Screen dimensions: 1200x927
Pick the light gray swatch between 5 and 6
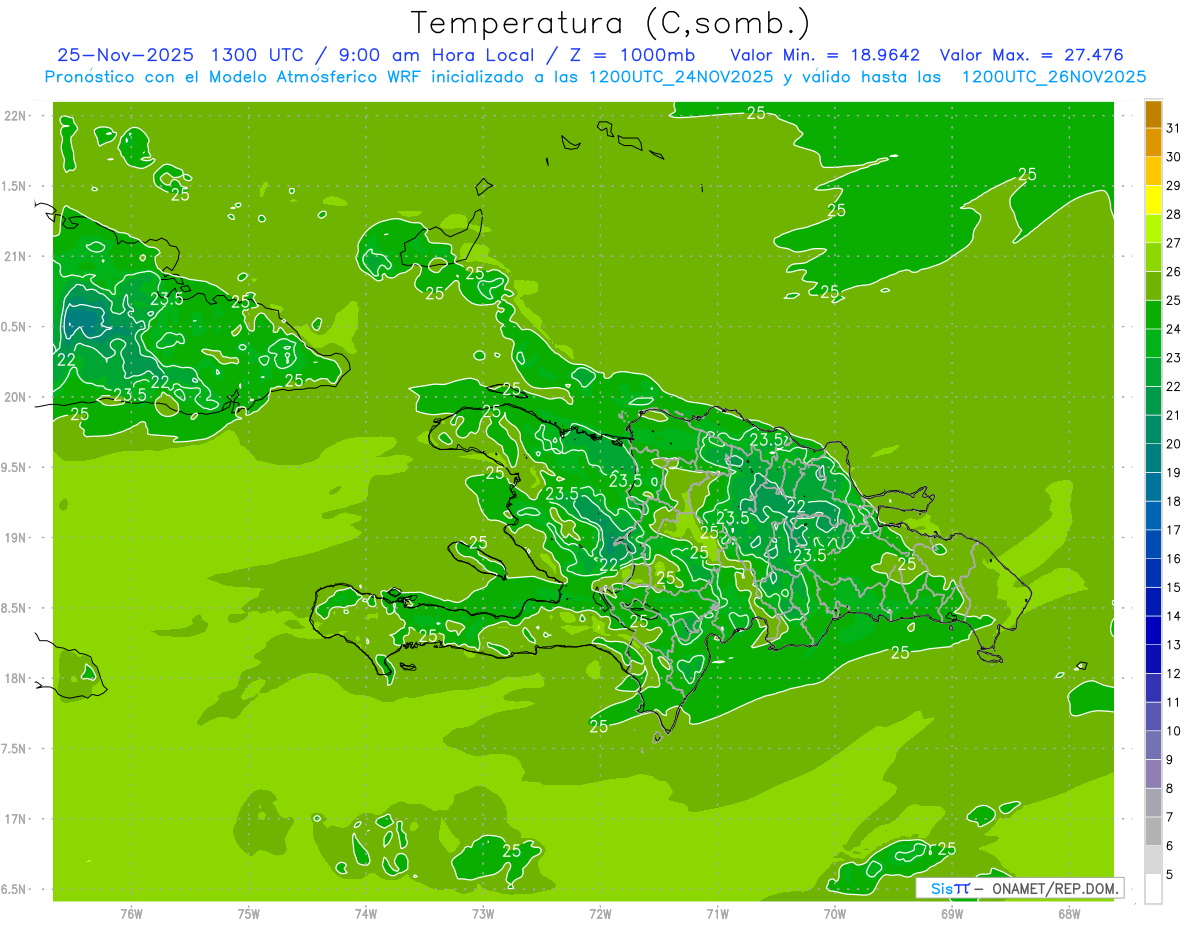tap(1153, 861)
